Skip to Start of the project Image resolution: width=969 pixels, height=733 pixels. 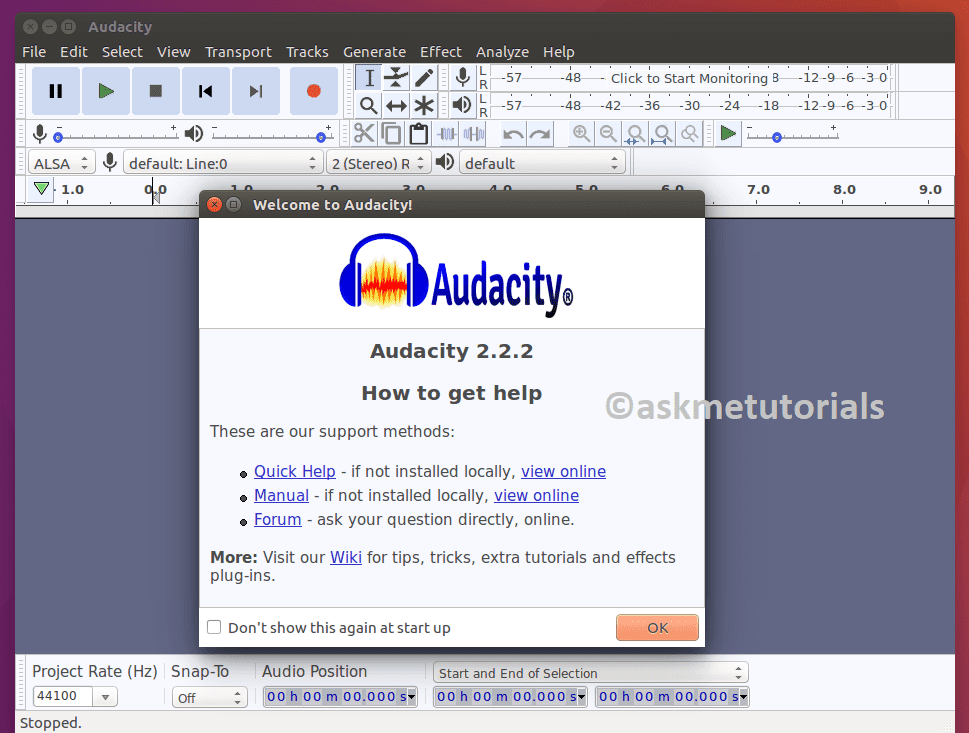[x=206, y=91]
